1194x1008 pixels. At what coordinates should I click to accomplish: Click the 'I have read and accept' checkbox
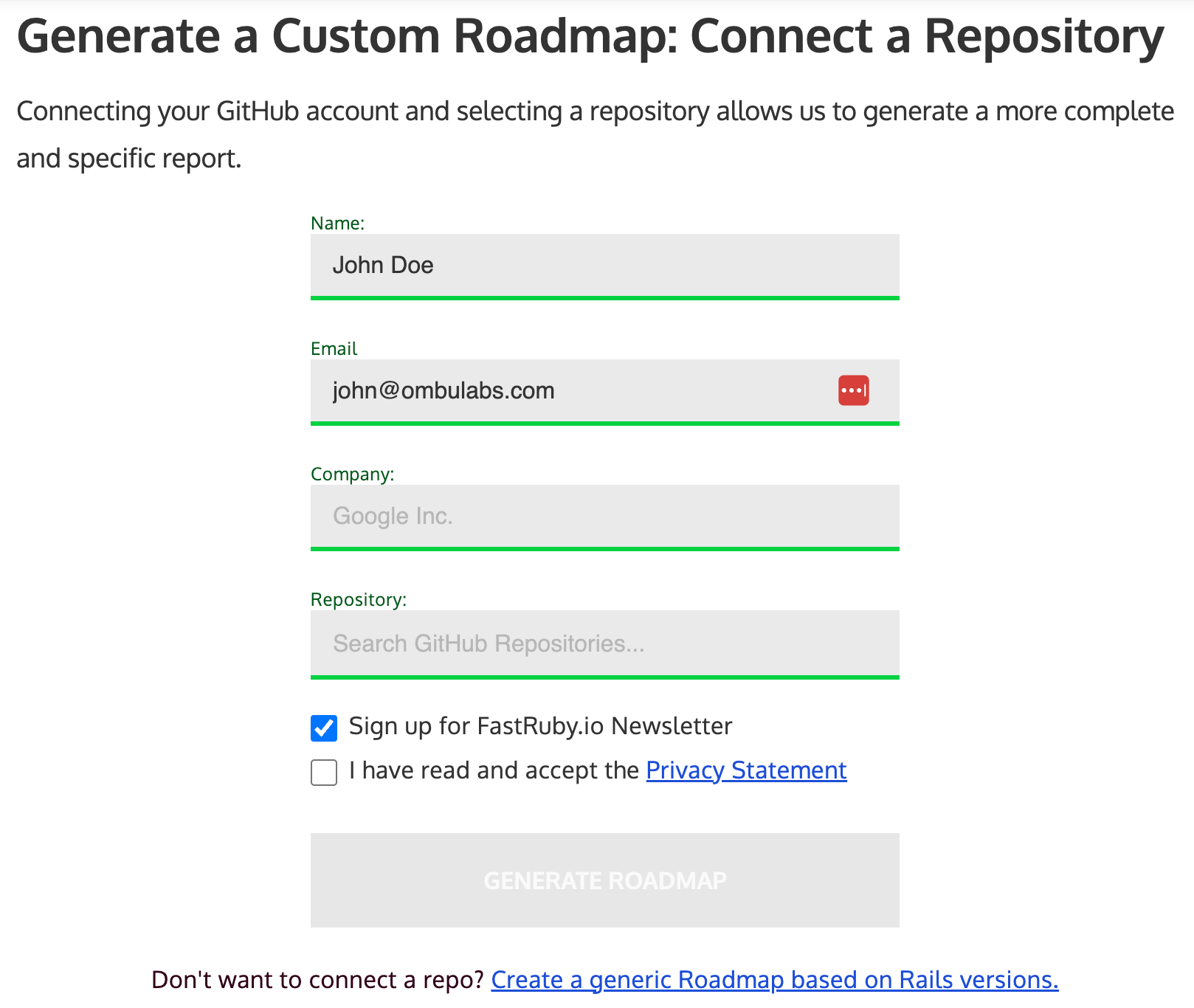[323, 773]
